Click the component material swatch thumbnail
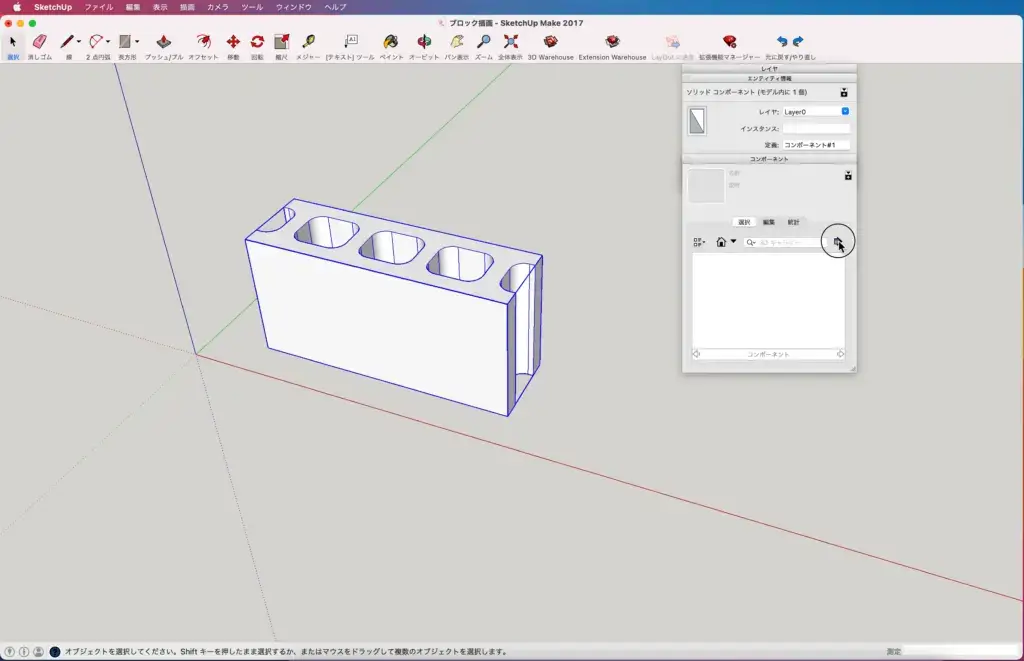Viewport: 1024px width, 661px height. (697, 121)
